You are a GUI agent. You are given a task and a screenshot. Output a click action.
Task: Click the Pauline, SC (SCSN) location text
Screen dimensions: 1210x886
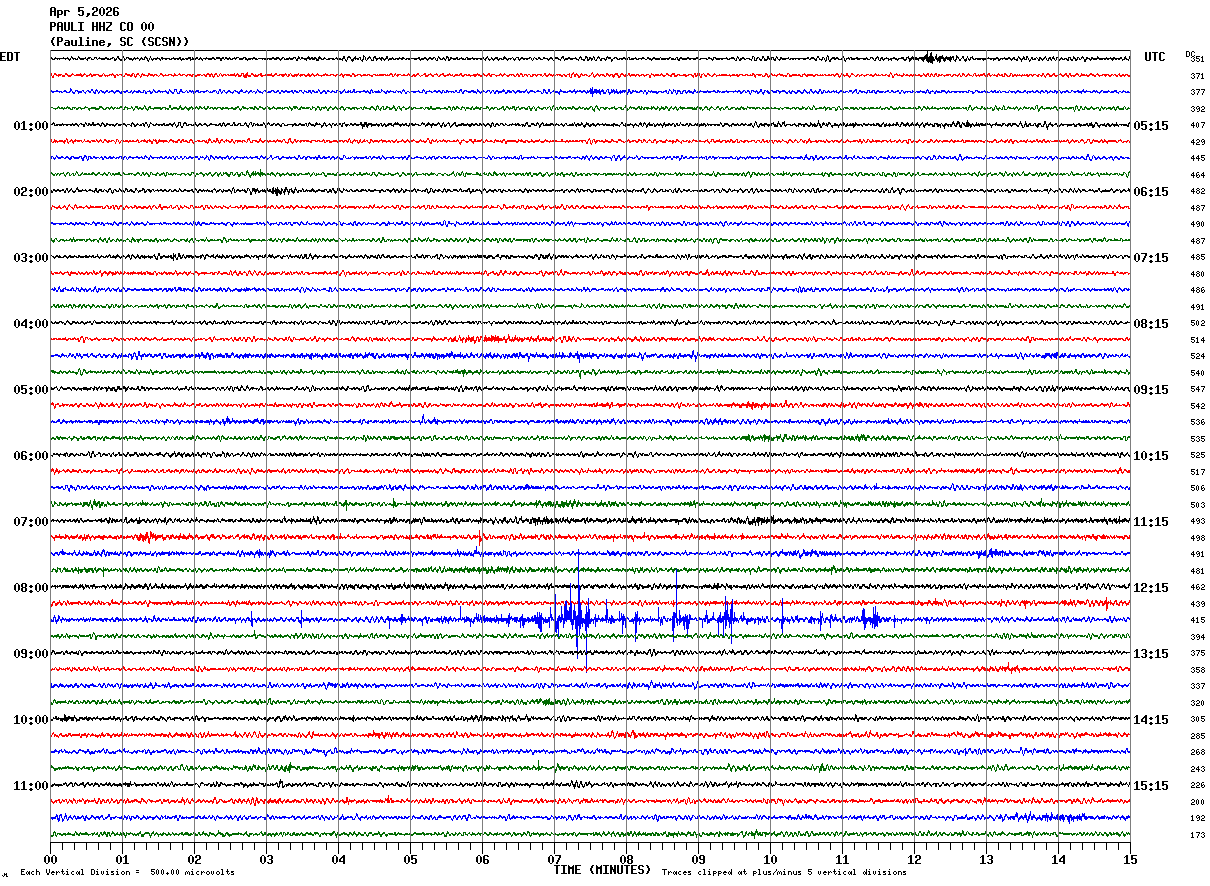click(x=119, y=42)
